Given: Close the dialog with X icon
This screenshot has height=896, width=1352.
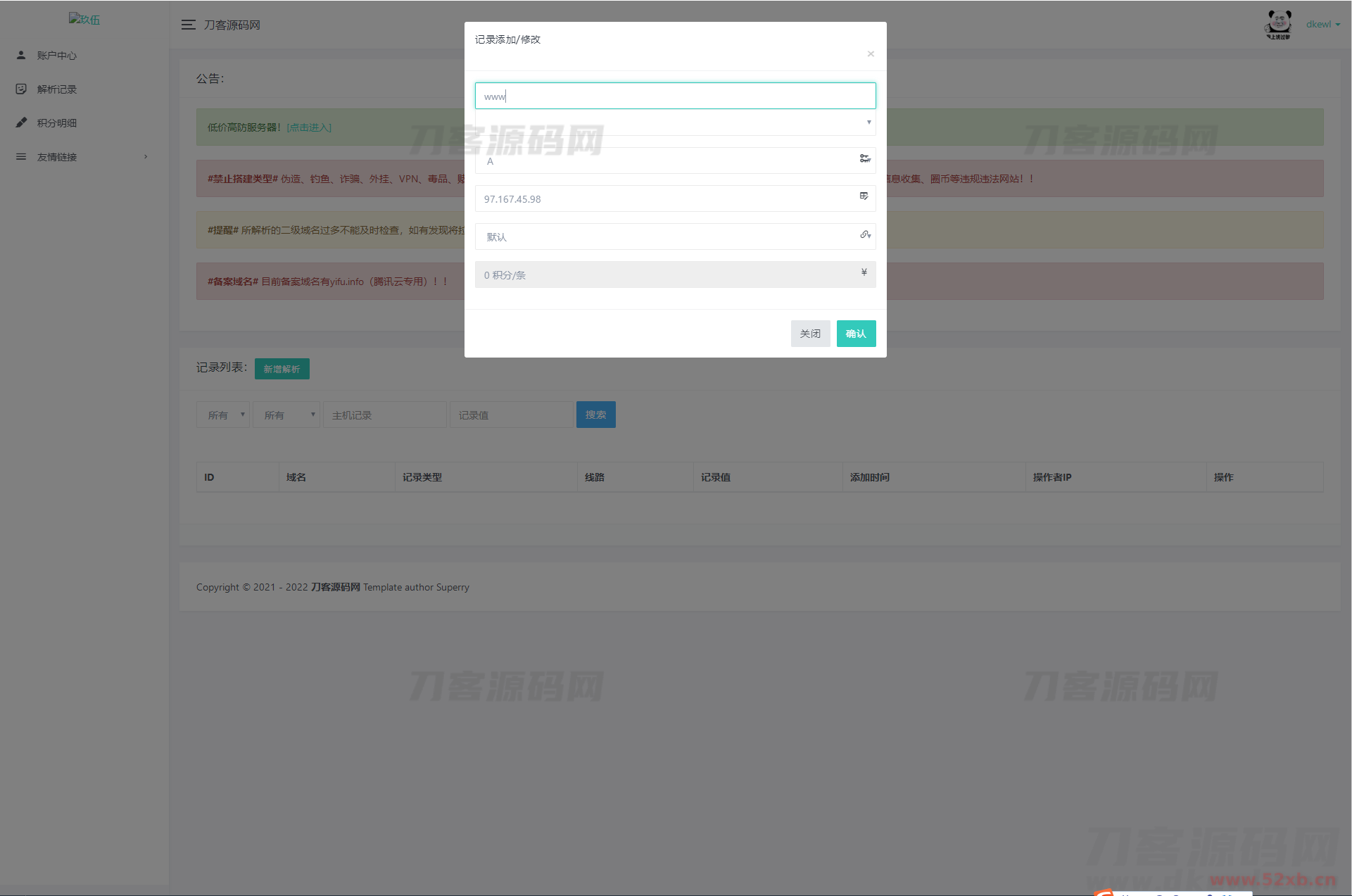Looking at the screenshot, I should [x=871, y=53].
